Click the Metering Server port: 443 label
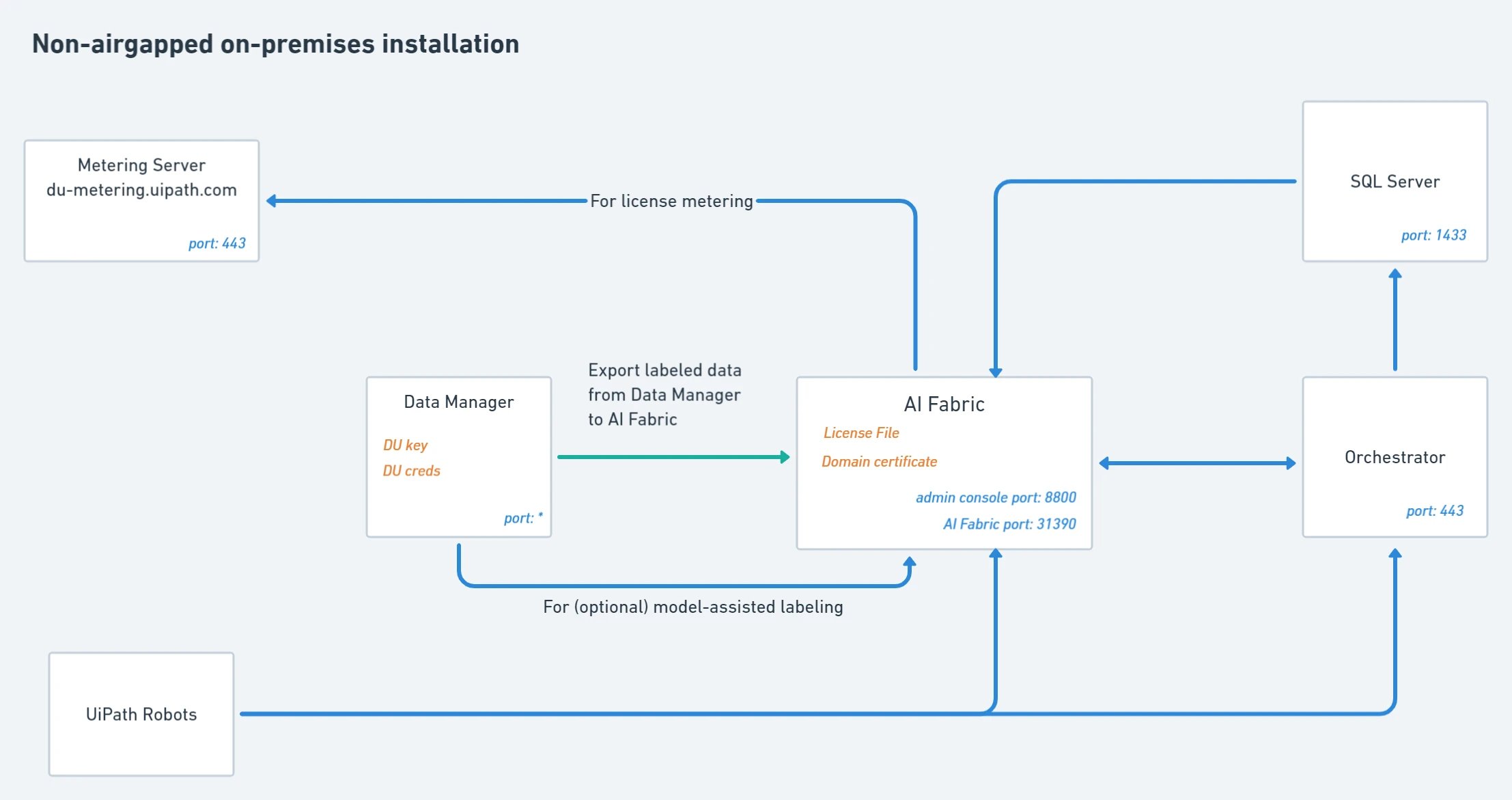The height and width of the screenshot is (800, 1512). tap(216, 243)
